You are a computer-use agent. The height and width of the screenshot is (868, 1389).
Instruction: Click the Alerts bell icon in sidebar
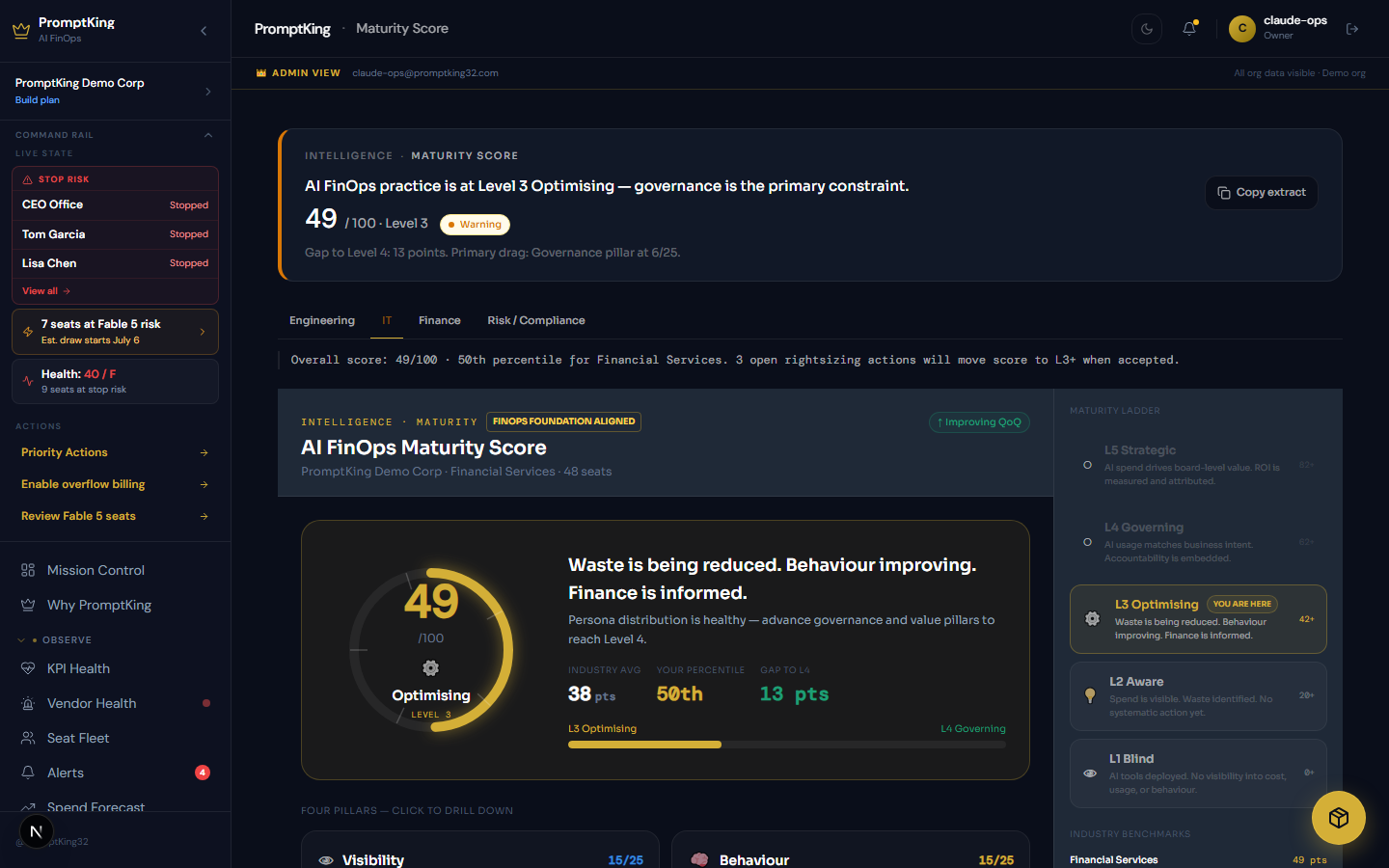pos(28,773)
